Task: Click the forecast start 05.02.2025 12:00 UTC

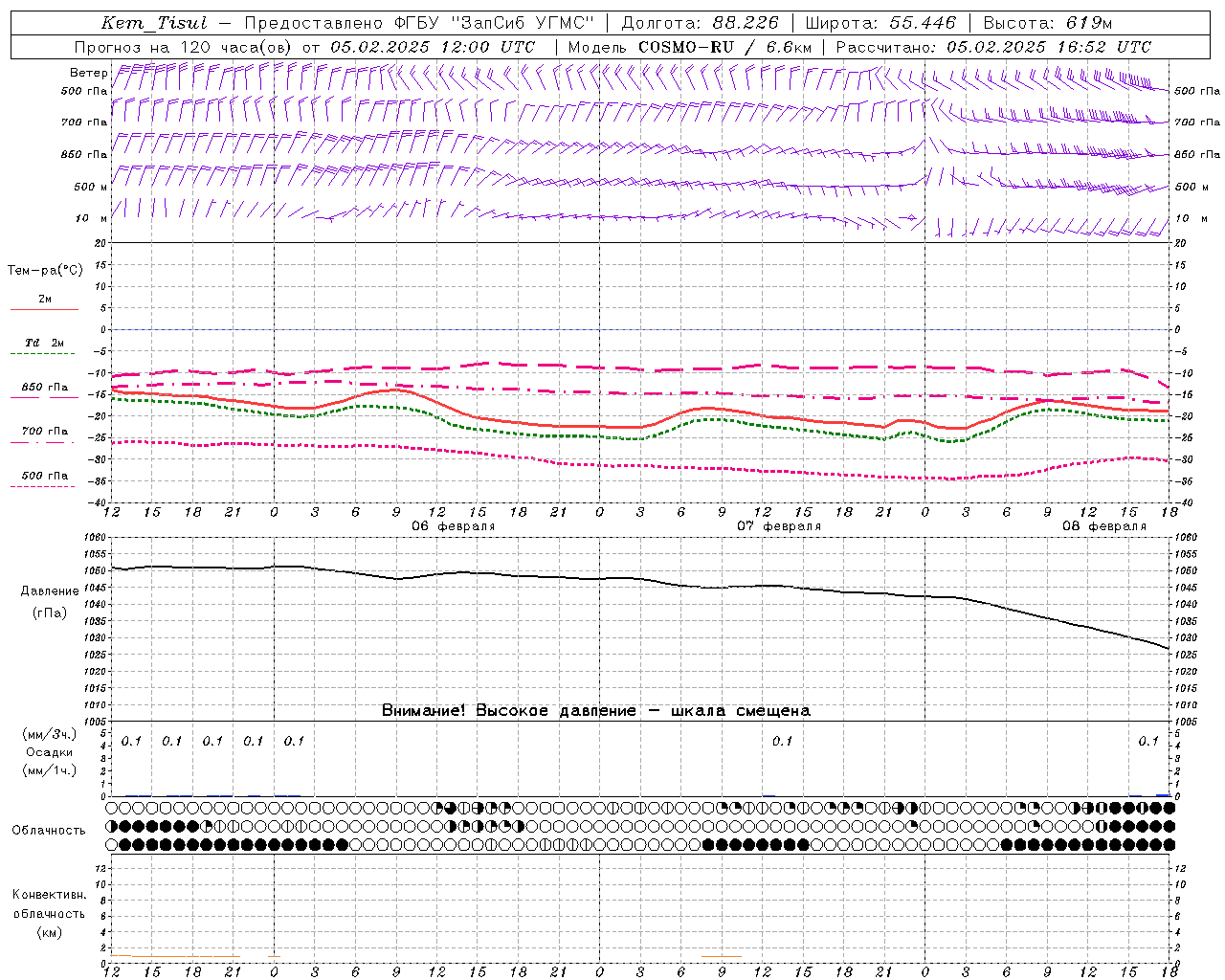Action: point(433,47)
